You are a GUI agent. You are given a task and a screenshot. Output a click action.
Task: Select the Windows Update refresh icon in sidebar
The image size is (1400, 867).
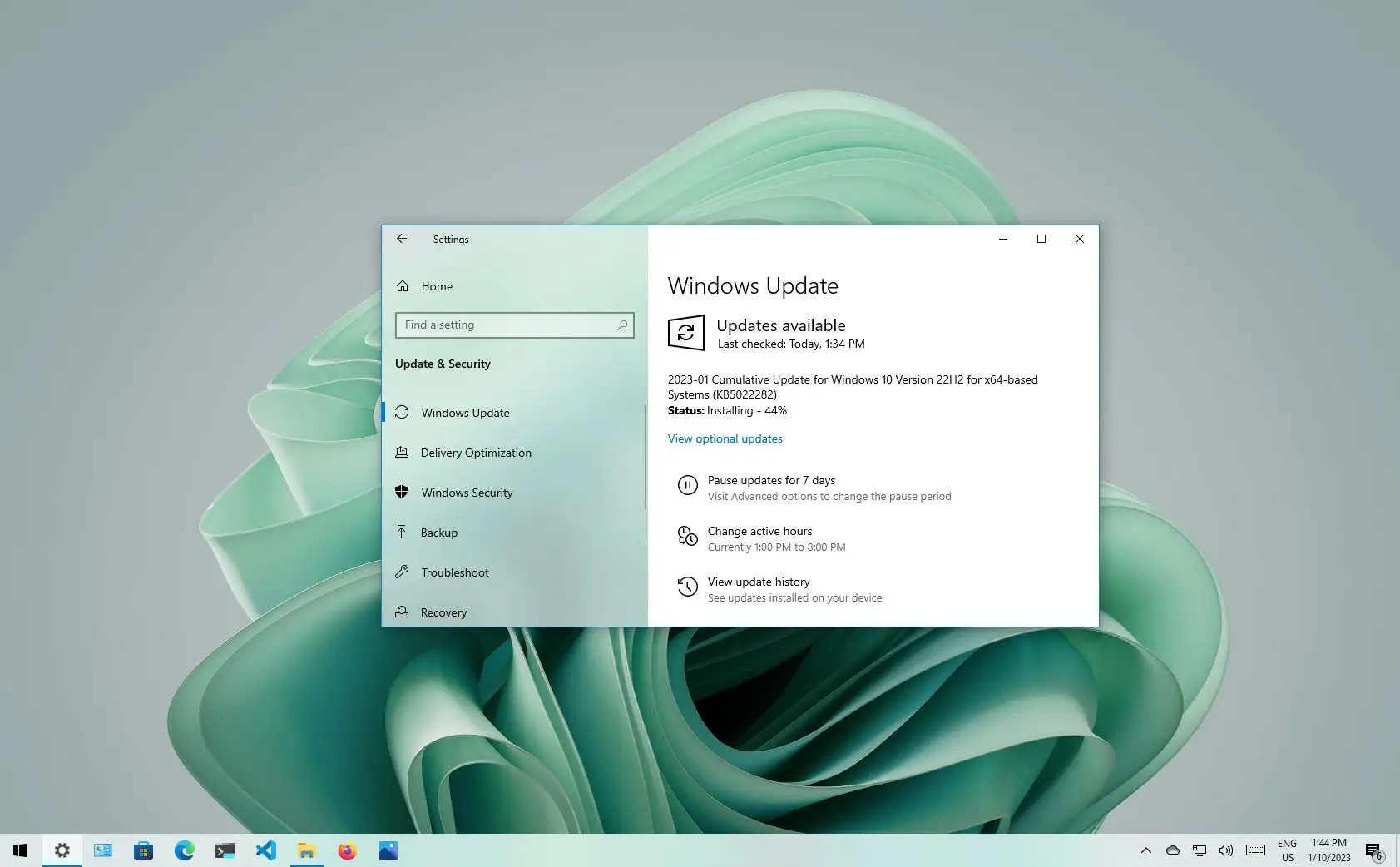tap(403, 413)
